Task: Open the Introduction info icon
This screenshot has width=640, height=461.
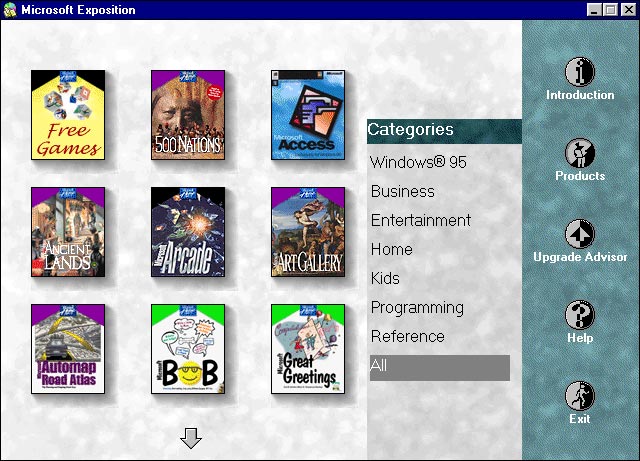Action: click(580, 72)
